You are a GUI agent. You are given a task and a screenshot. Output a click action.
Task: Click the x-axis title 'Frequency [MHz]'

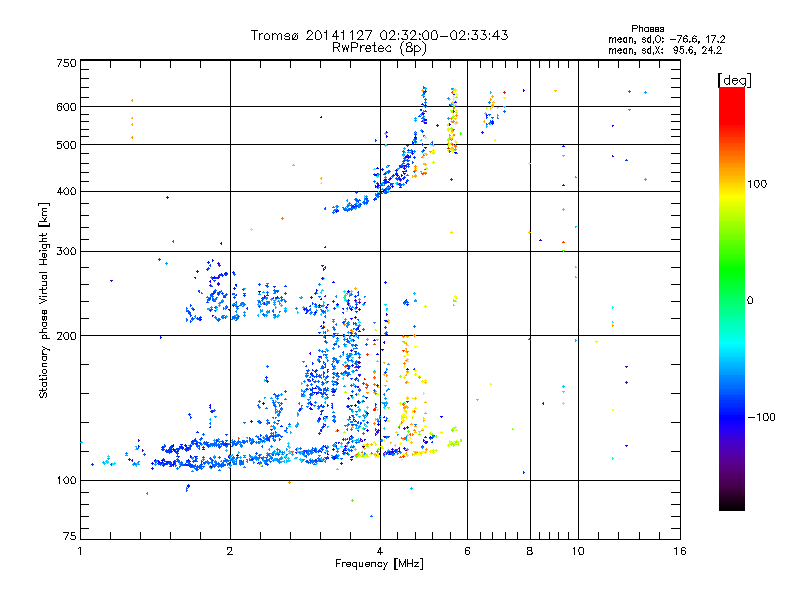coord(379,564)
